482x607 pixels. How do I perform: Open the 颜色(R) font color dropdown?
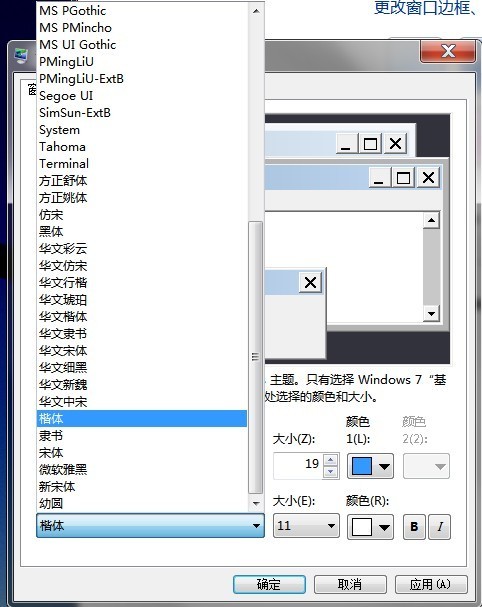(371, 526)
